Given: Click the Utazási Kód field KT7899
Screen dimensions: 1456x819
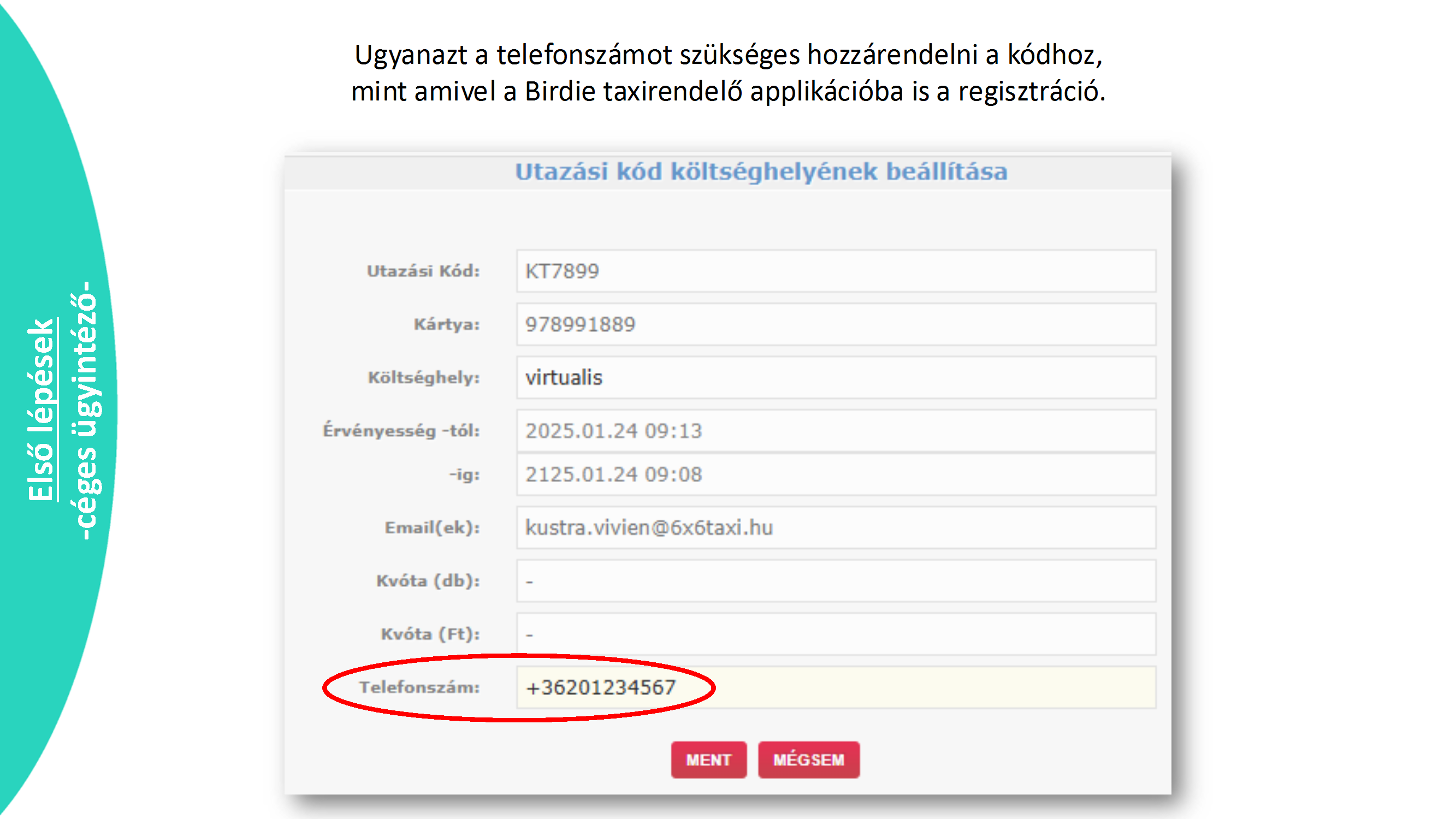Looking at the screenshot, I should (x=836, y=271).
